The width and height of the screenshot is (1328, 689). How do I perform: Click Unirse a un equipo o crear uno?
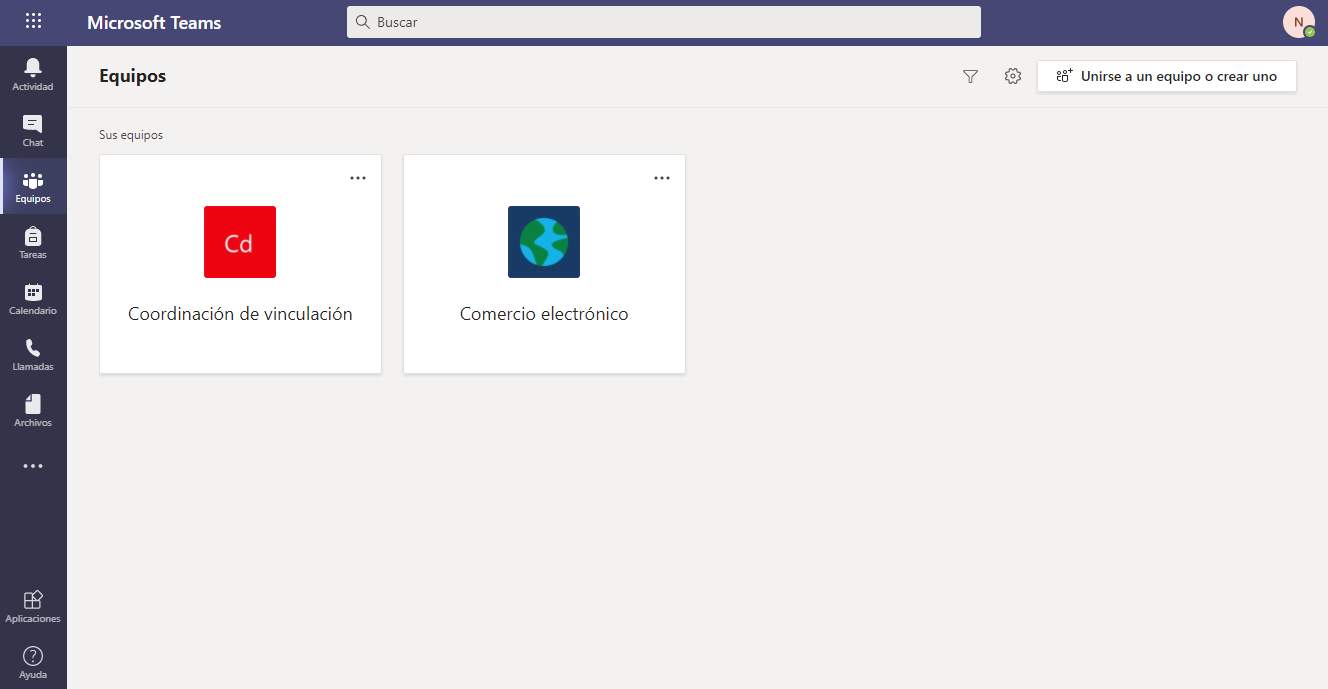click(1167, 76)
